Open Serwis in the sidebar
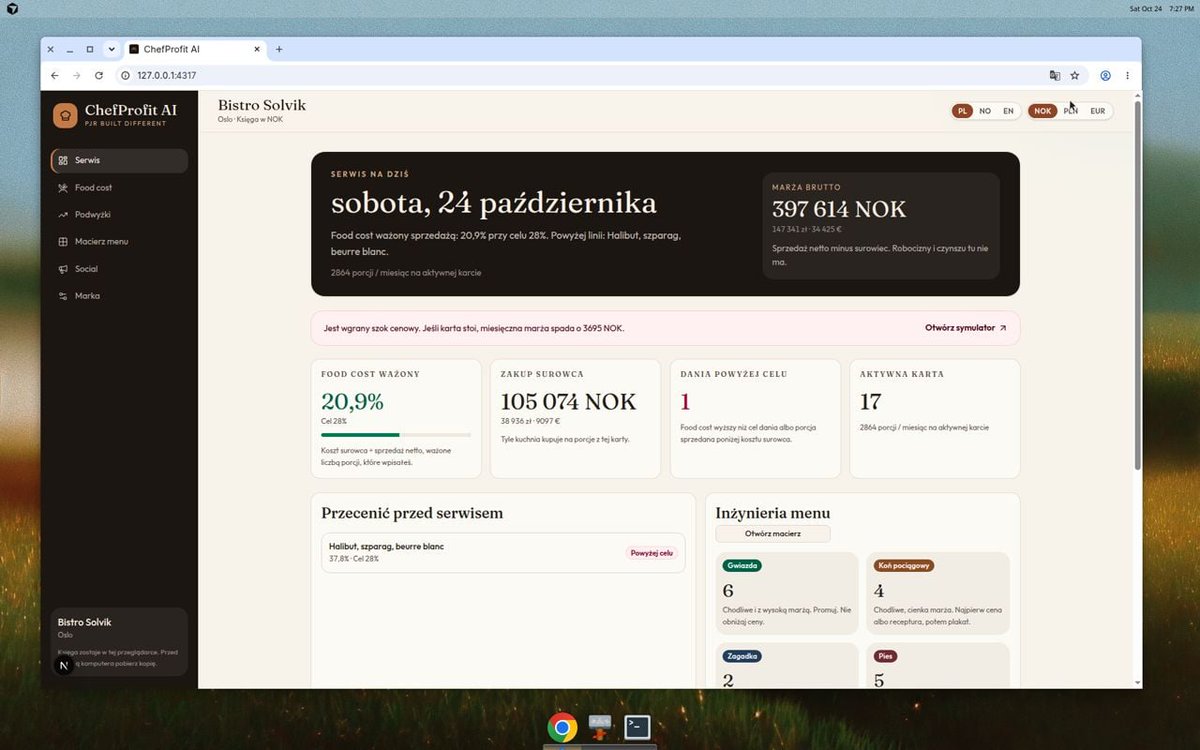1200x750 pixels. tap(119, 160)
